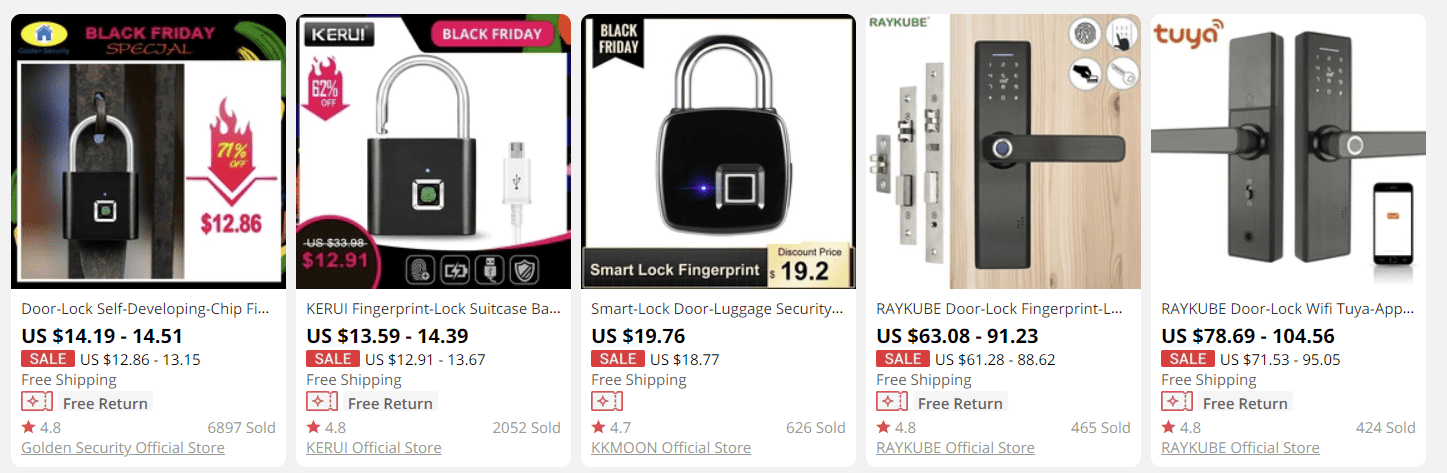This screenshot has height=473, width=1447.
Task: Open Door-Lock Self-Developing-Chip product title
Action: (145, 309)
